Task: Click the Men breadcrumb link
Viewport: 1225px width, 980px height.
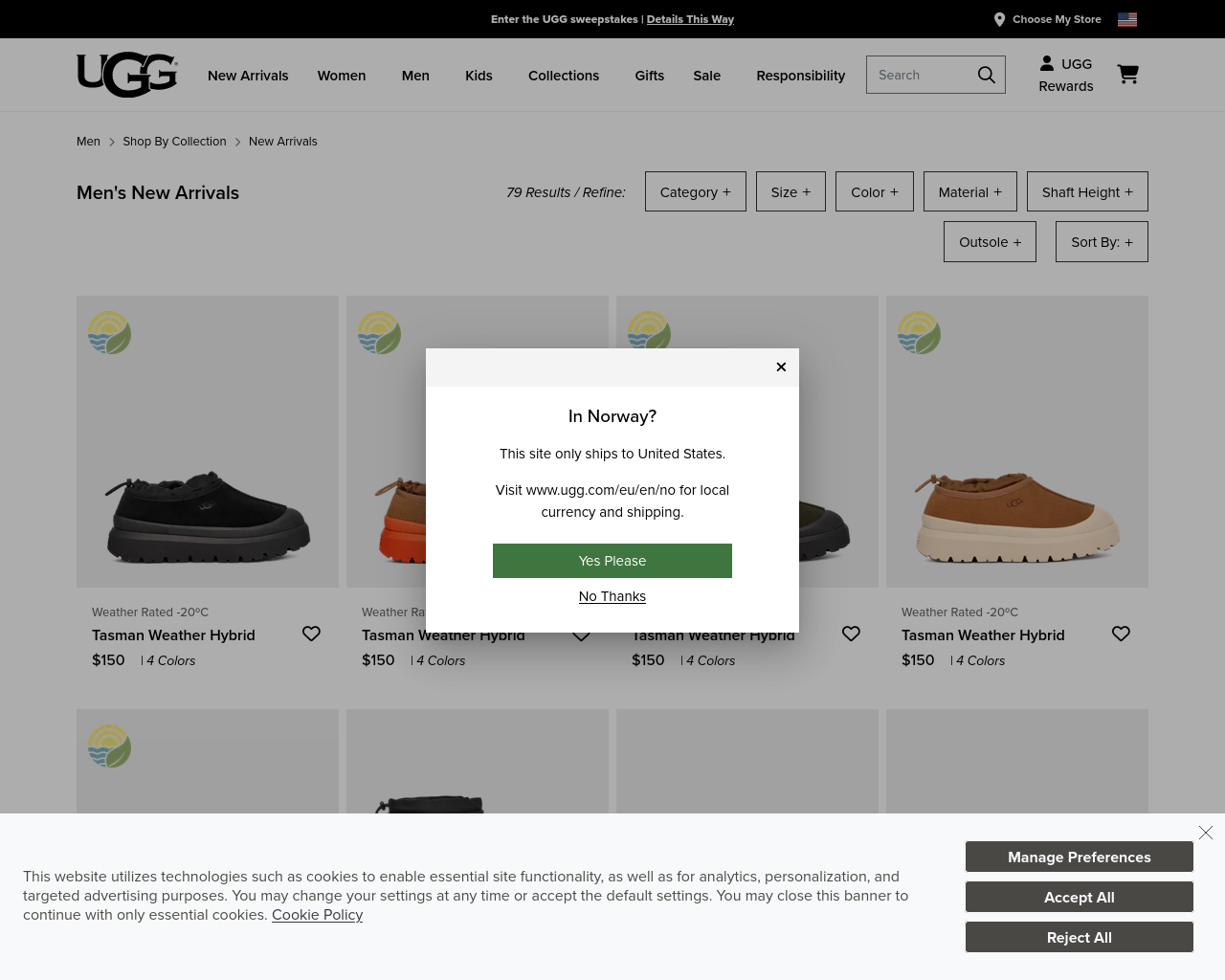Action: click(x=88, y=142)
